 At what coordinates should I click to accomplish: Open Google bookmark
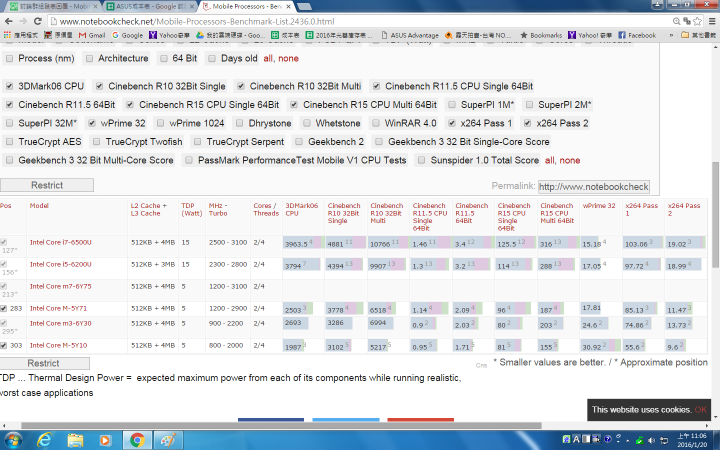128,35
